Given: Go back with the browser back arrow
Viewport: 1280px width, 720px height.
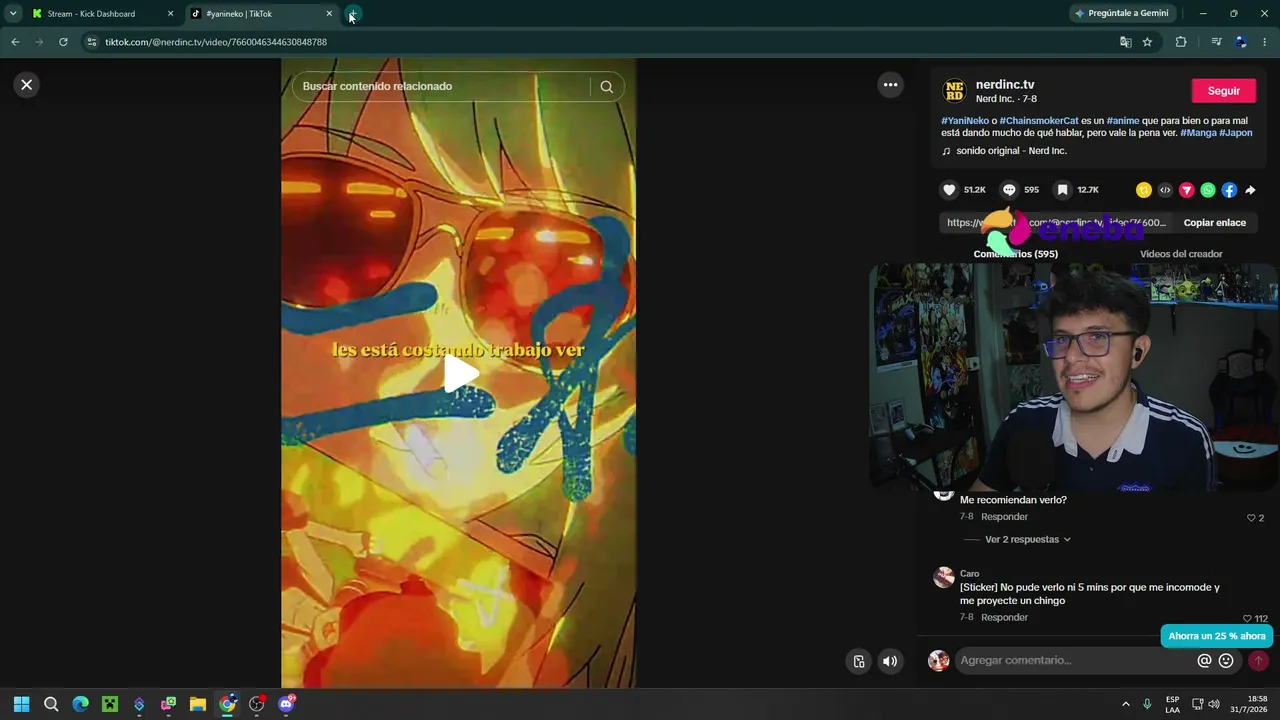Looking at the screenshot, I should 15,42.
